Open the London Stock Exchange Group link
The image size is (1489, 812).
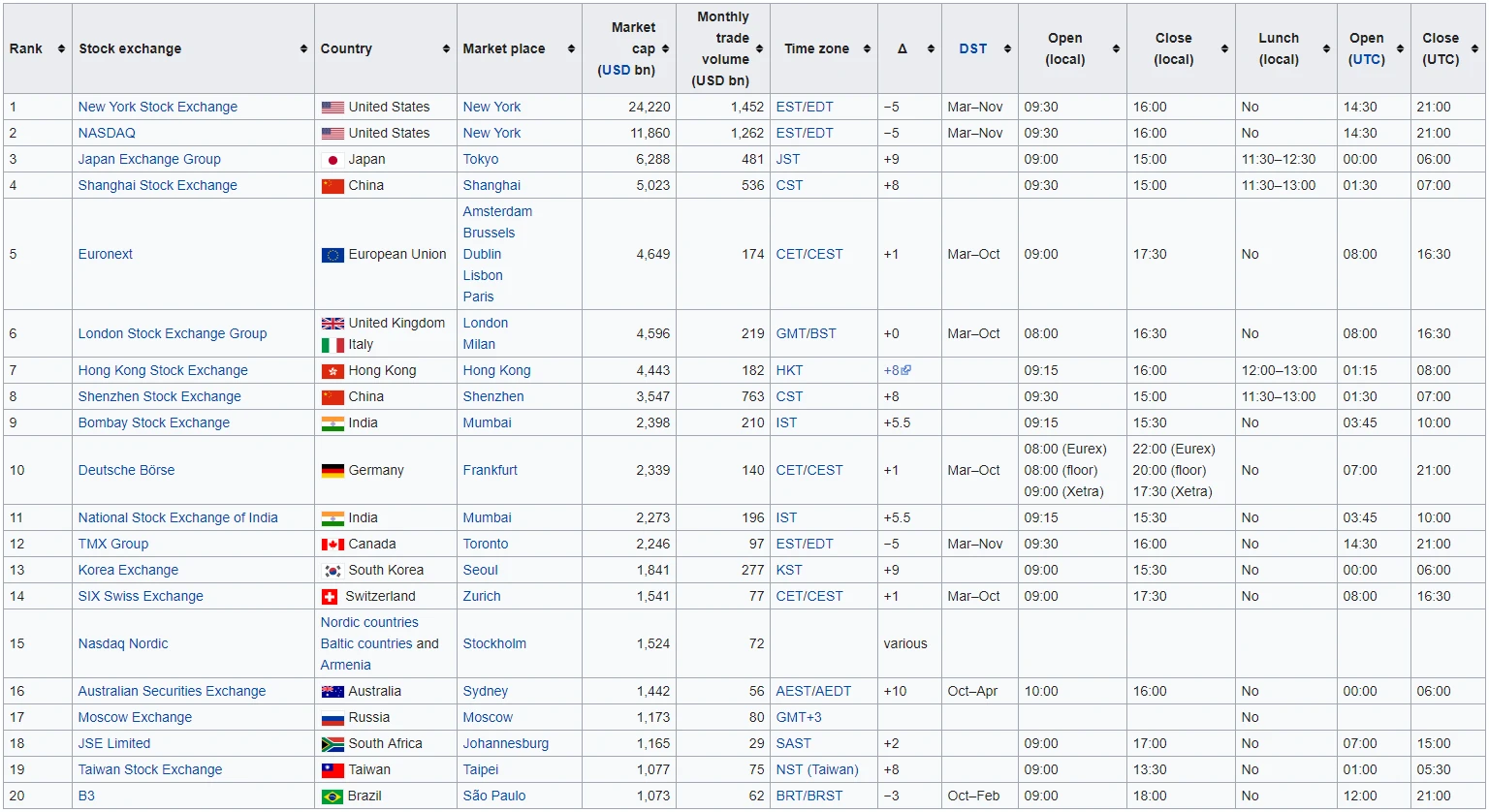click(173, 333)
